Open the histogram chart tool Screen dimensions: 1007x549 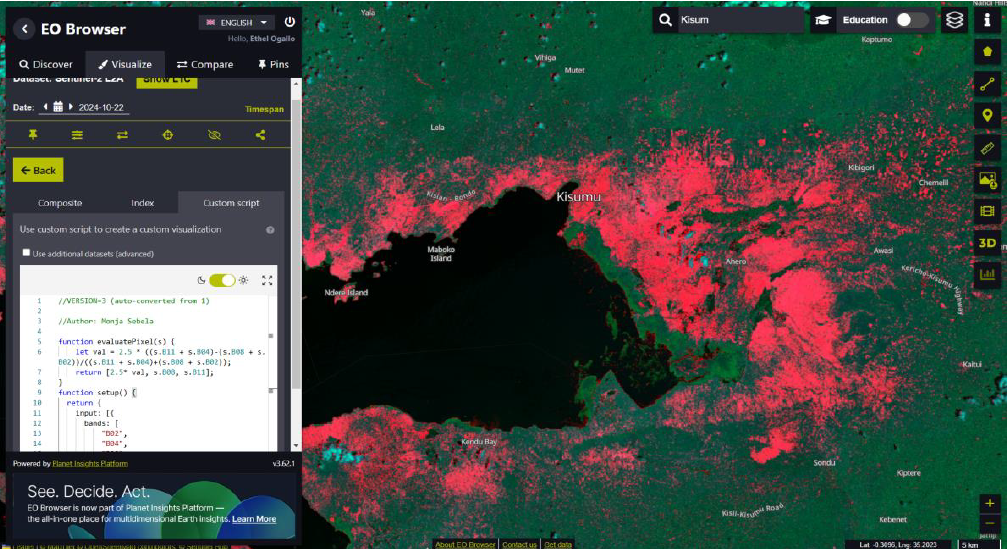coord(987,274)
